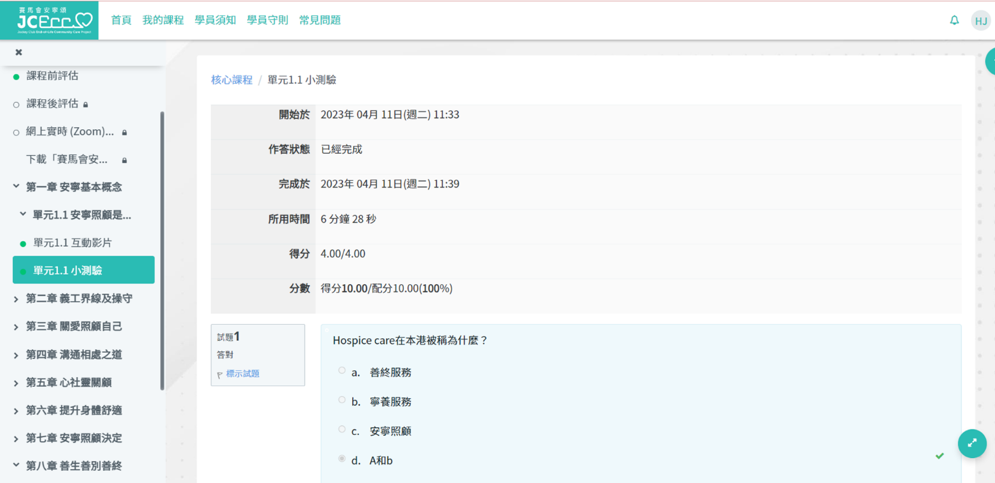This screenshot has height=483, width=995.
Task: Open 常見問題 in top navigation
Action: pyautogui.click(x=319, y=20)
